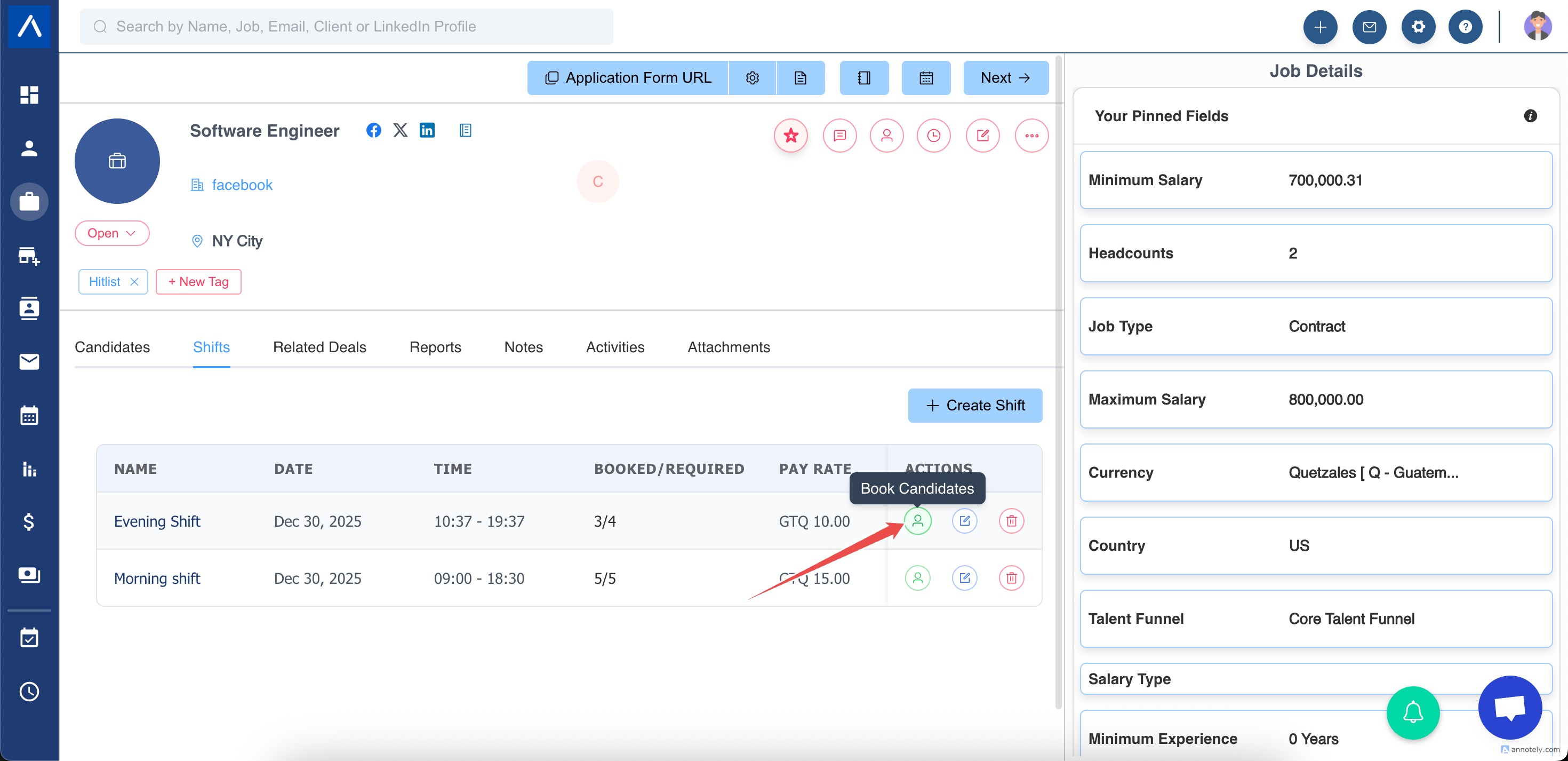Open the application form settings gear
Image resolution: width=1568 pixels, height=761 pixels.
point(752,77)
